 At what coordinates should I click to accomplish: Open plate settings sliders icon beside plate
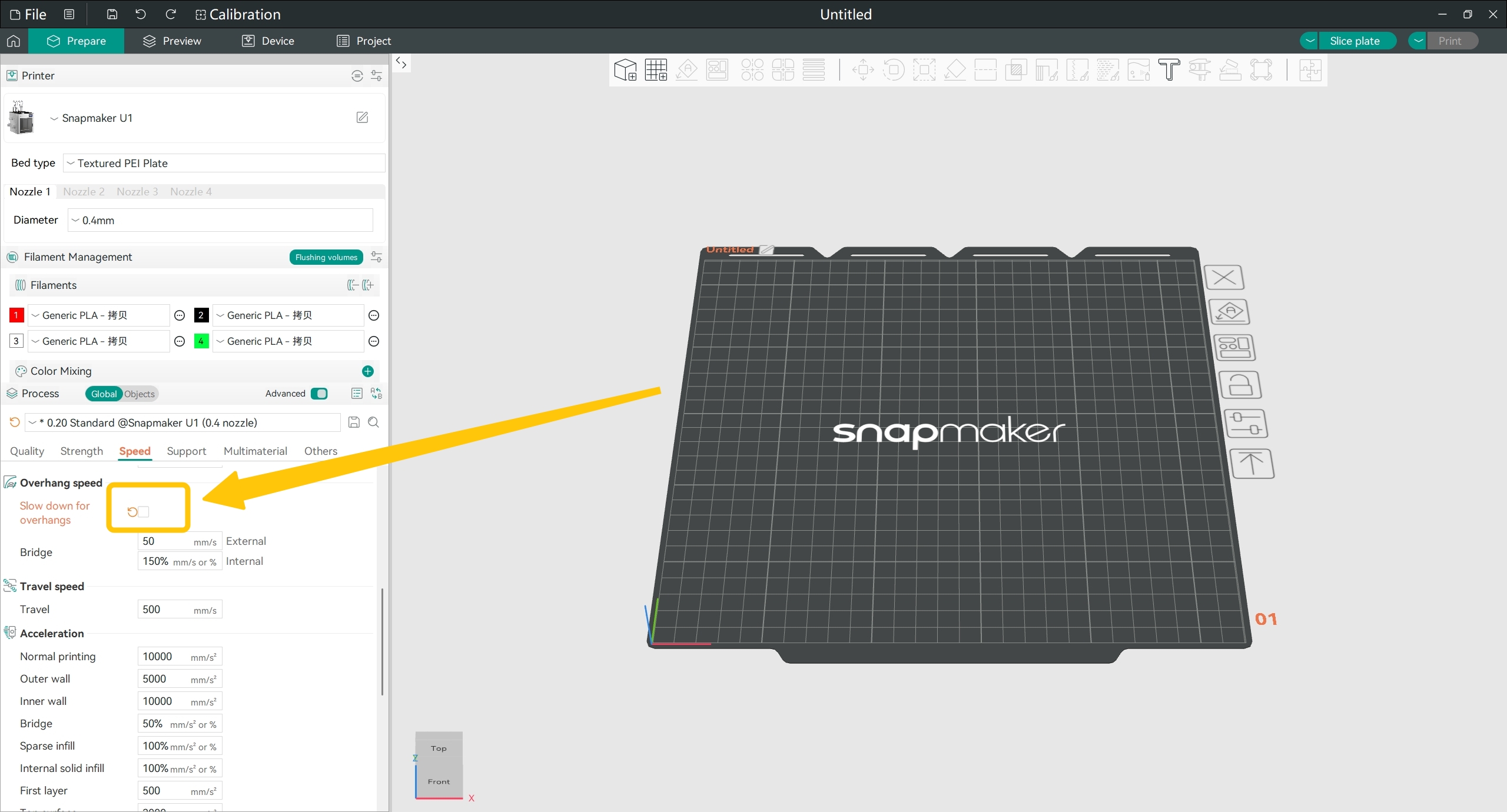click(1246, 423)
